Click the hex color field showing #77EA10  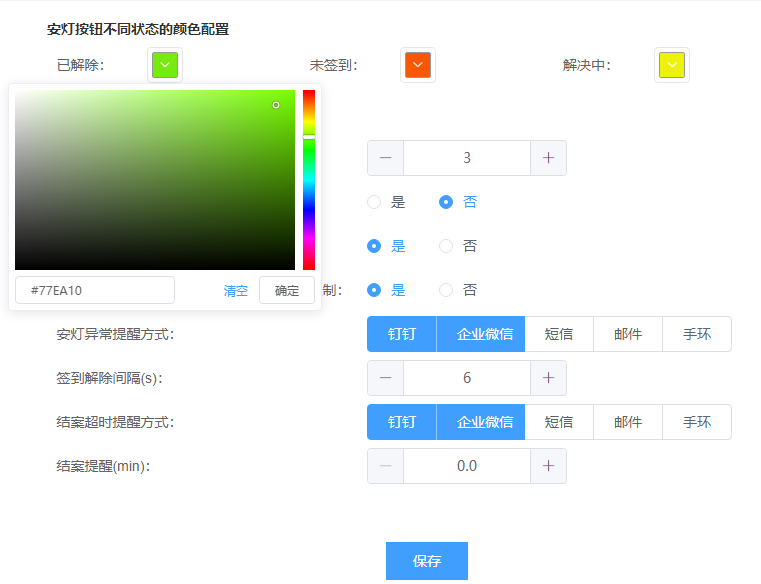click(x=95, y=290)
